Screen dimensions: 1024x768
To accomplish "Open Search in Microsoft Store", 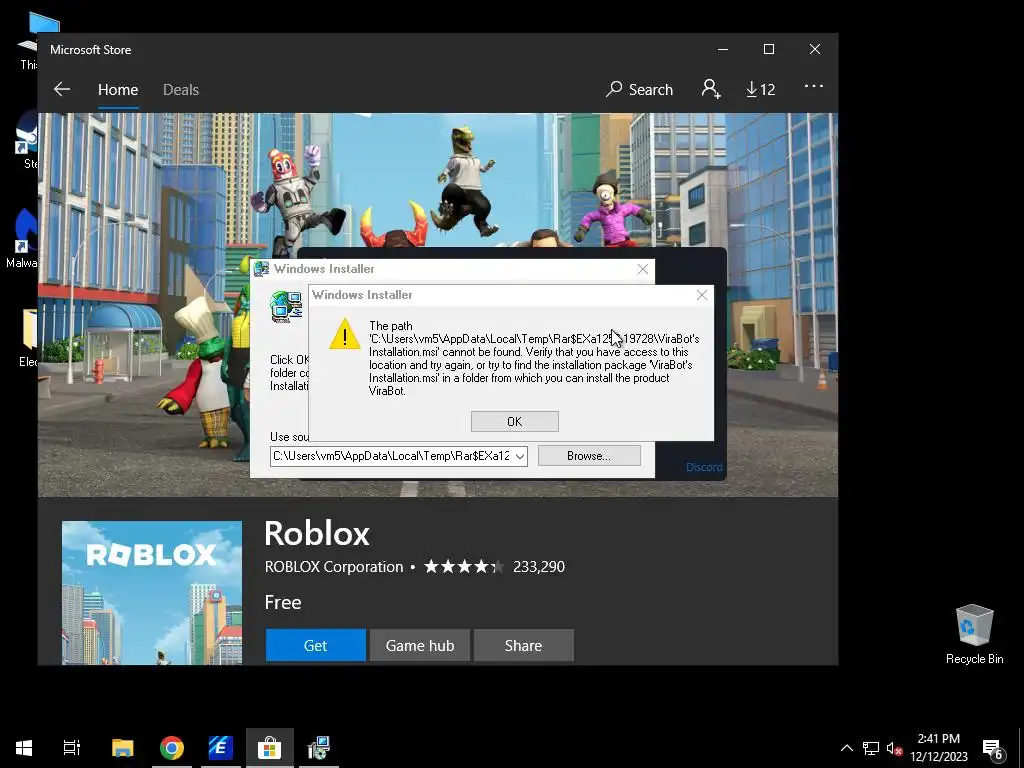I will click(639, 89).
